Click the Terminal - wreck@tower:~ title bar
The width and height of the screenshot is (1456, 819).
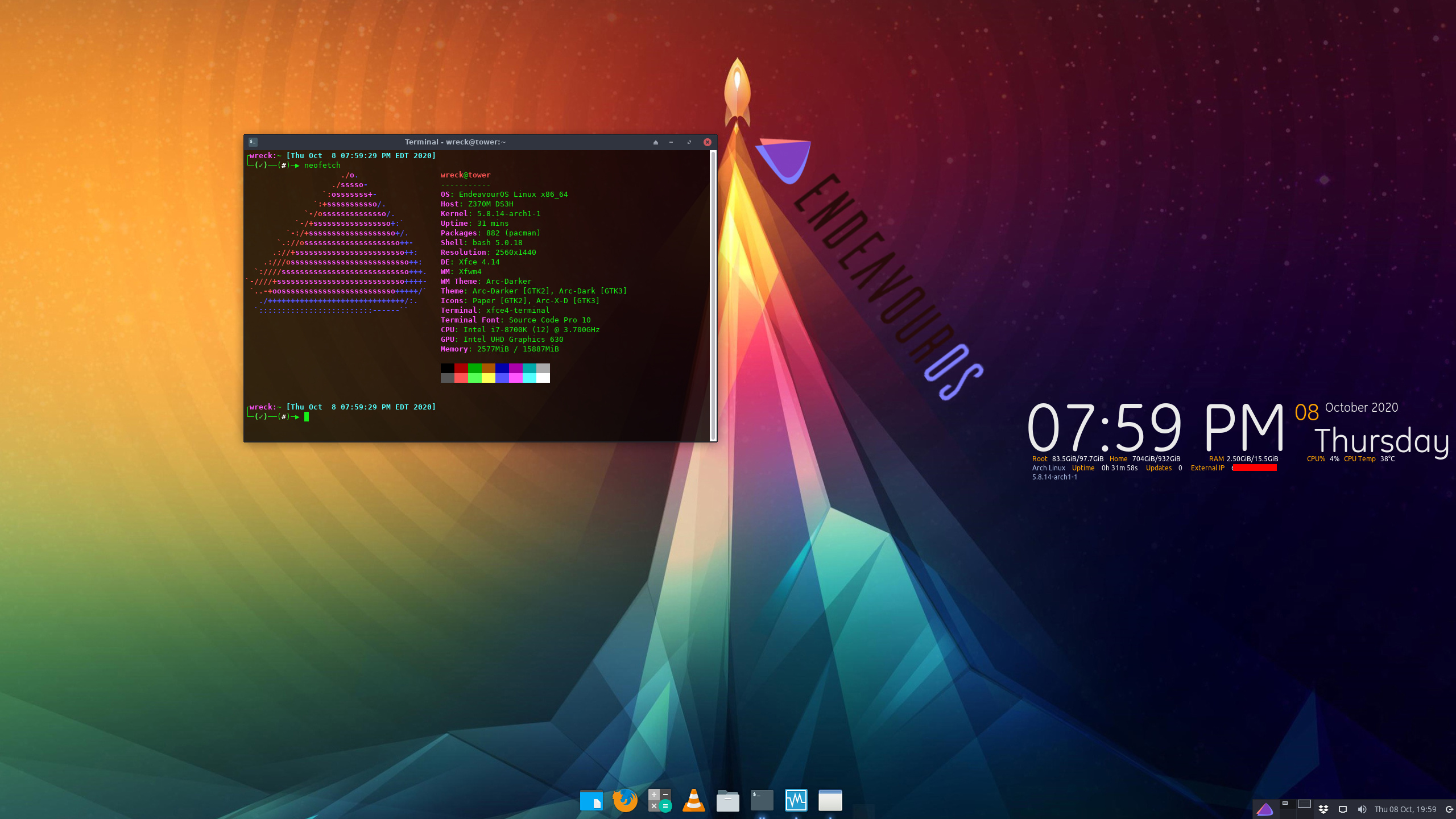coord(455,142)
